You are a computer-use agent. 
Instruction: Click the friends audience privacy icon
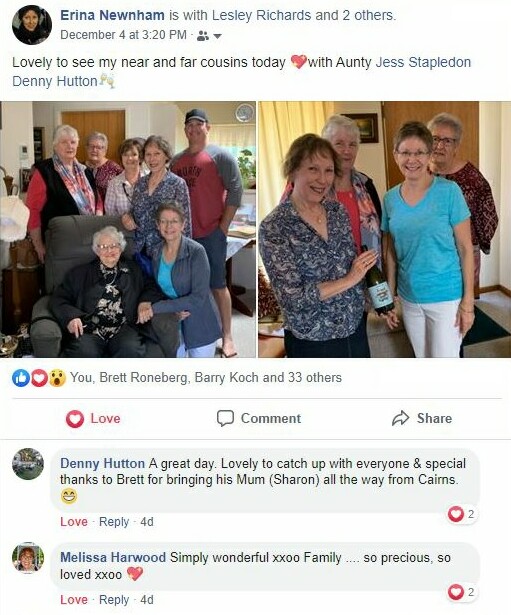(203, 36)
